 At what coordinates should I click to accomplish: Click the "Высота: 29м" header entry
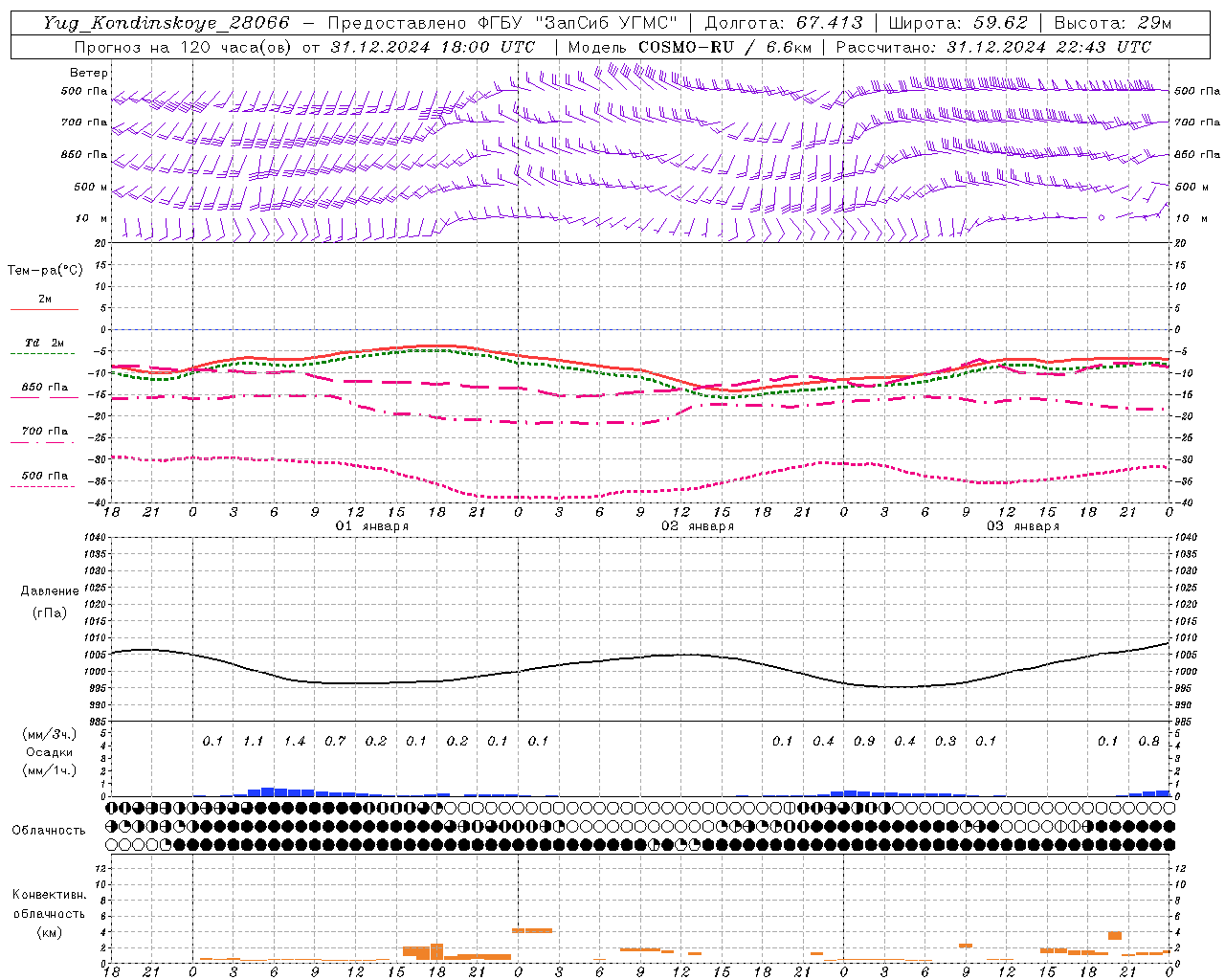pyautogui.click(x=1113, y=23)
